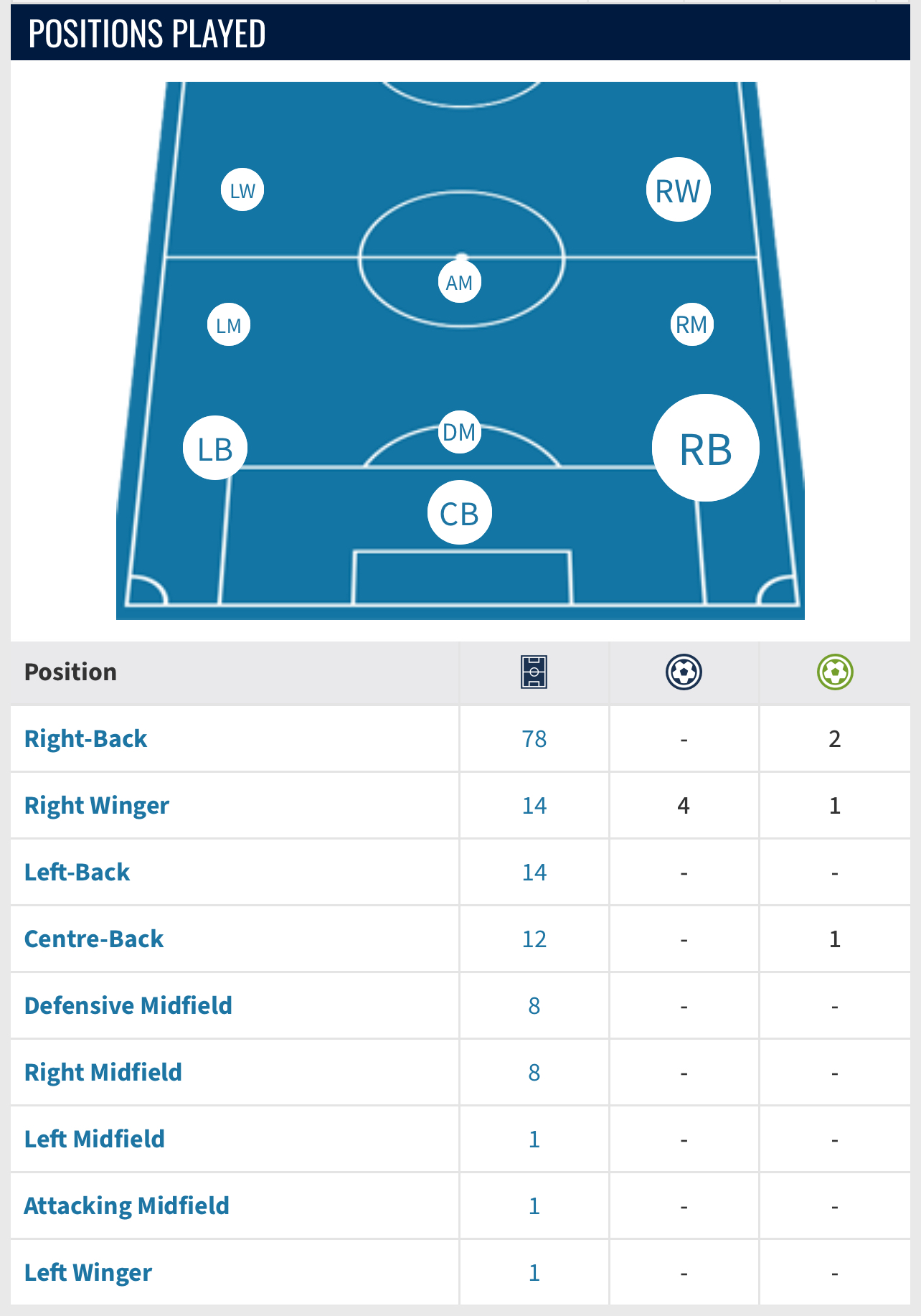Click the RB position circle on the pitch
The height and width of the screenshot is (1316, 921).
point(706,448)
